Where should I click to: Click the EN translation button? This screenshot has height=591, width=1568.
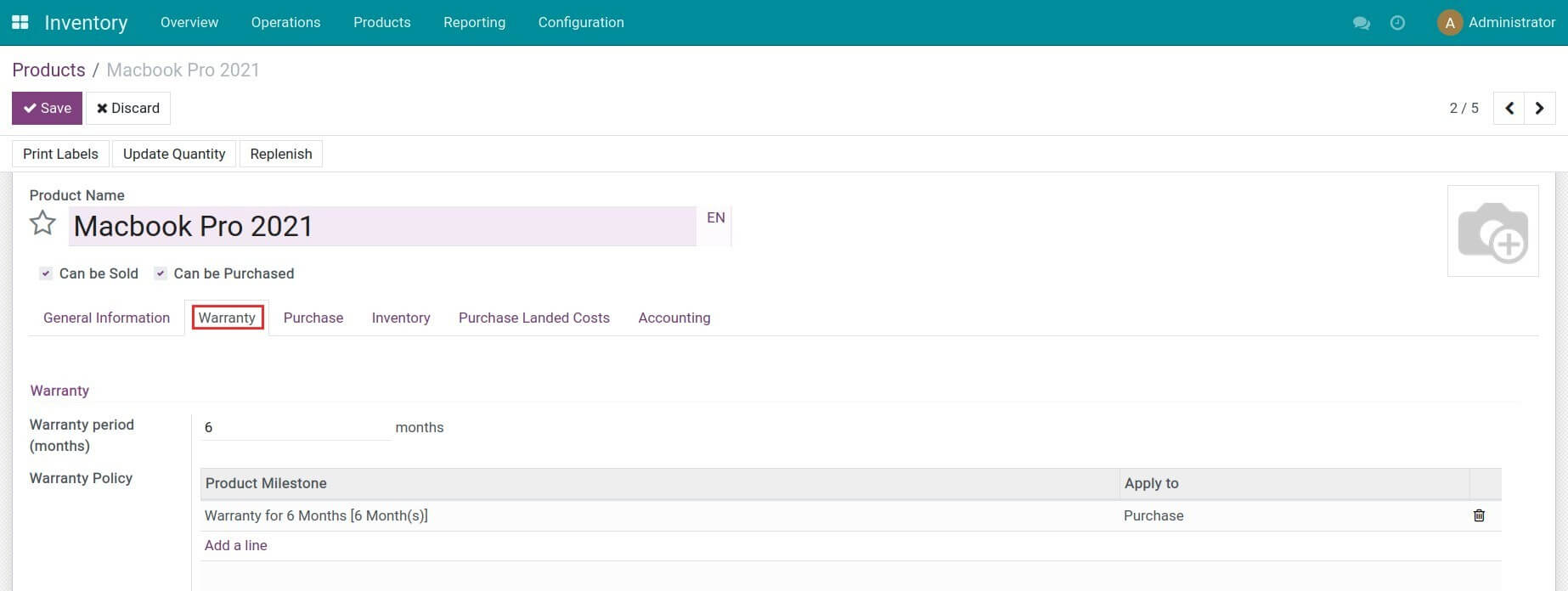715,218
